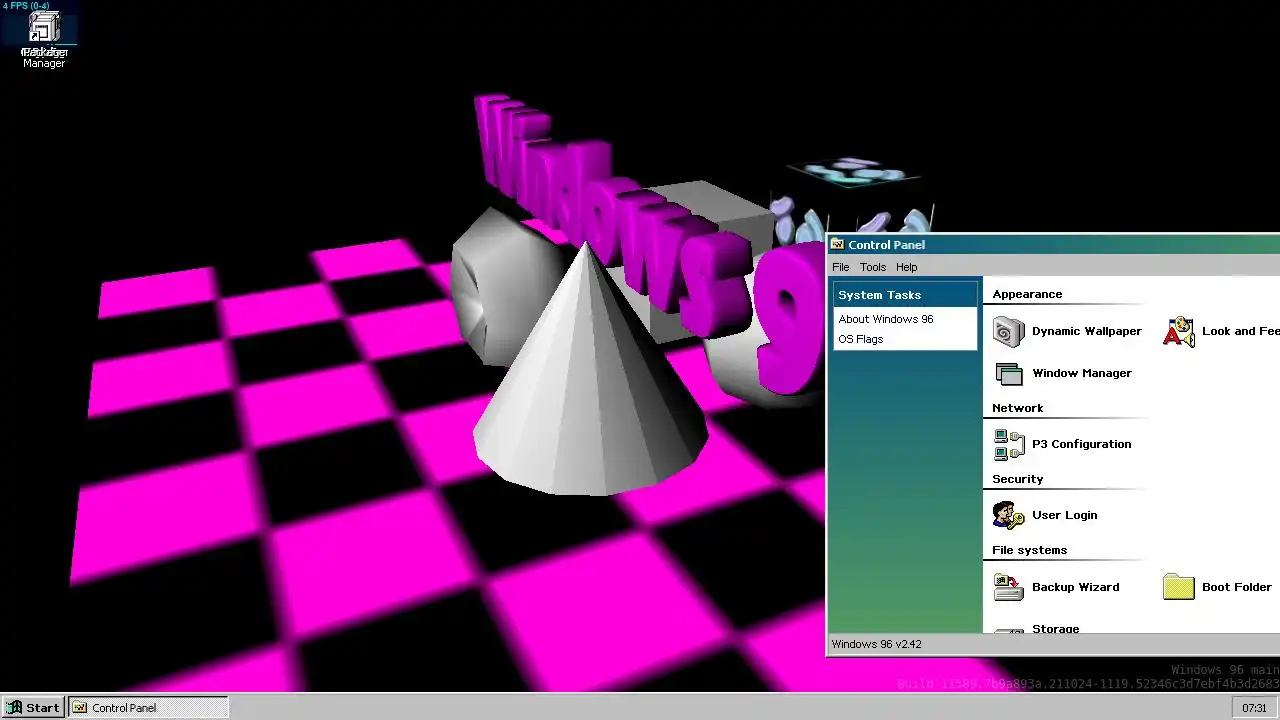This screenshot has height=720, width=1280.
Task: Open OS Flags system task
Action: pyautogui.click(x=861, y=339)
